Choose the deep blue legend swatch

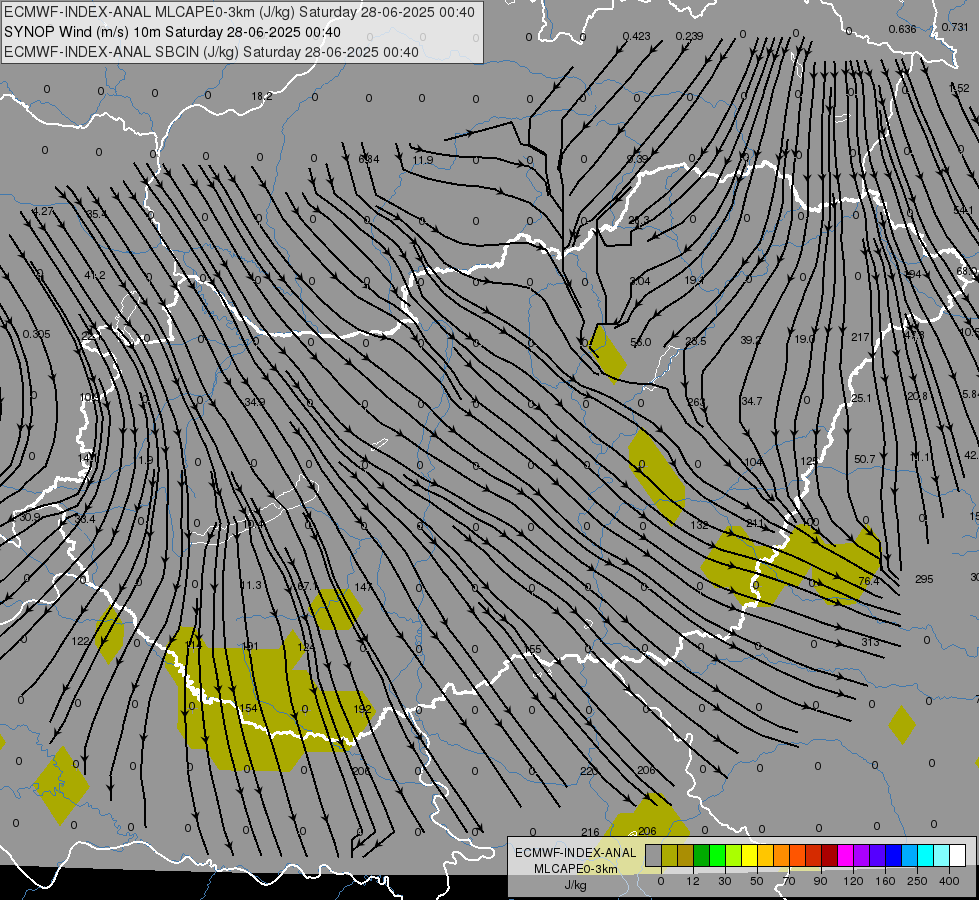click(893, 855)
